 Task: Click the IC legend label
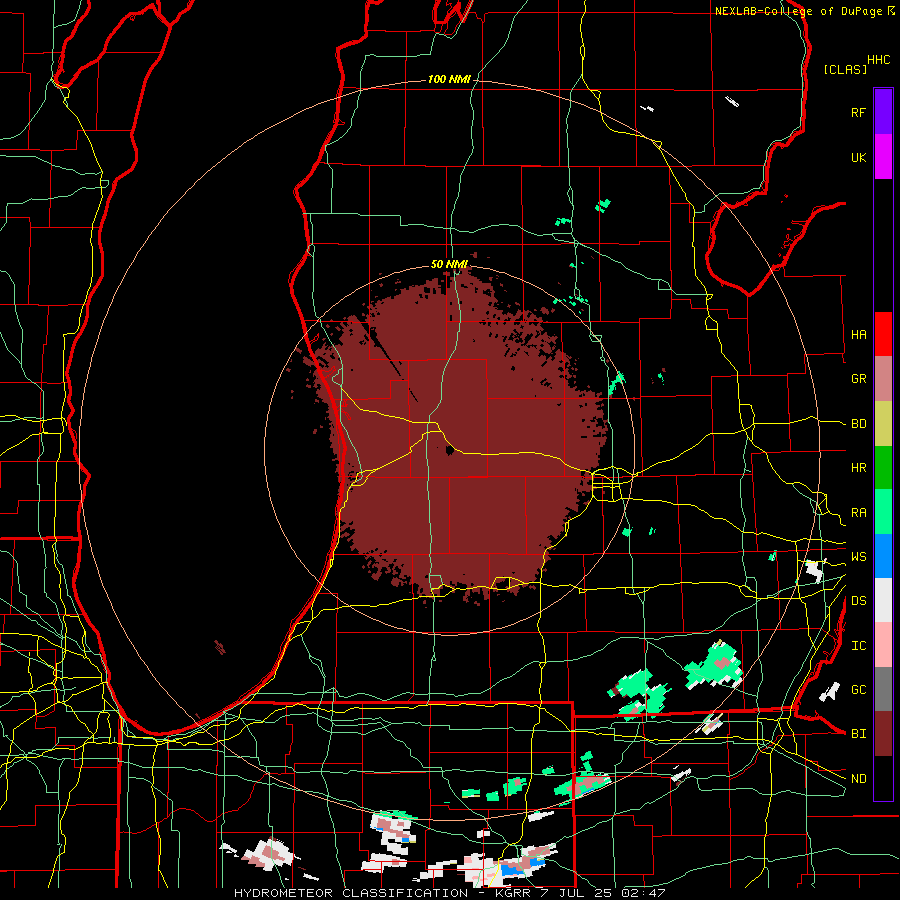[858, 646]
